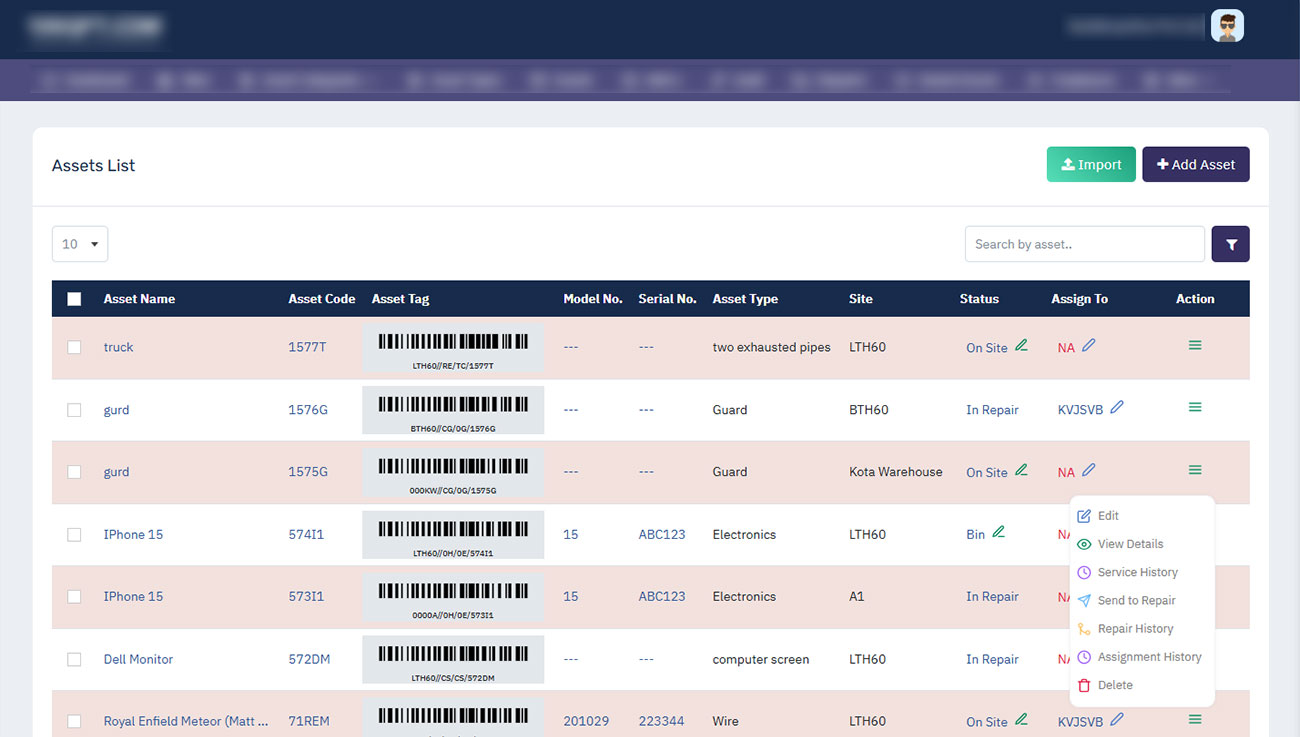Select View Details in the action menu
The height and width of the screenshot is (737, 1300).
coord(1130,544)
